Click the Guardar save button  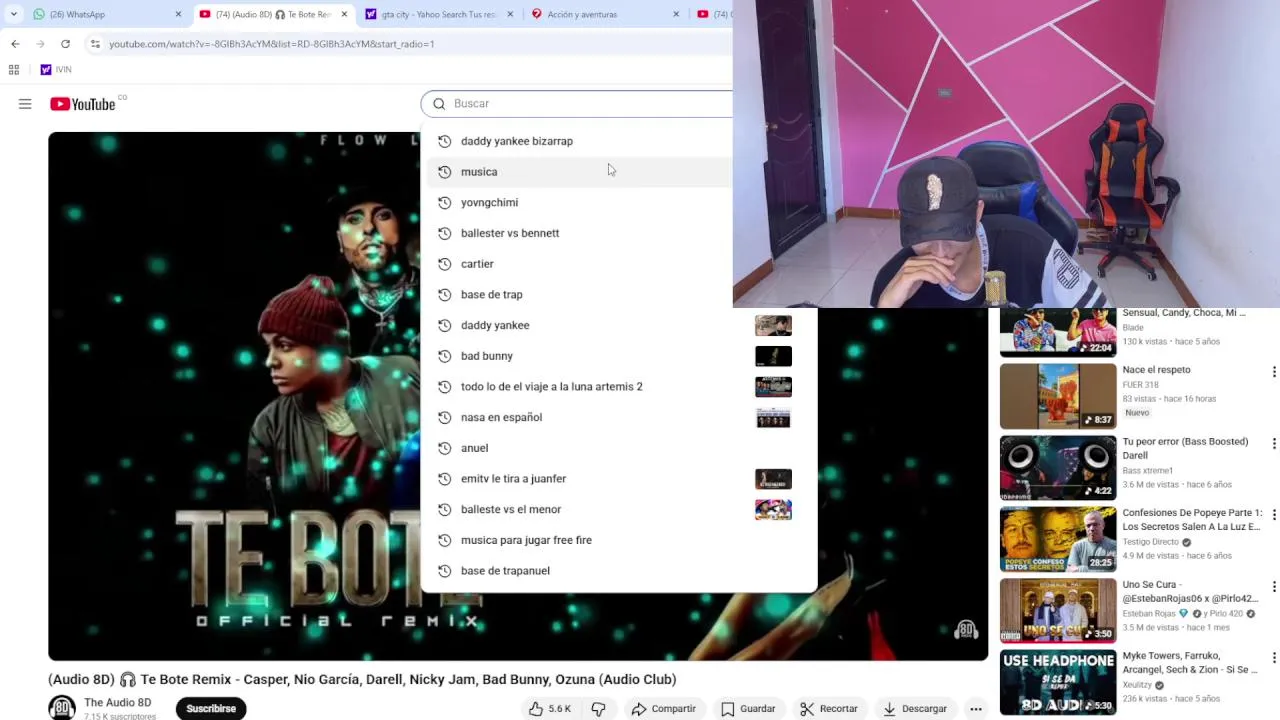748,708
